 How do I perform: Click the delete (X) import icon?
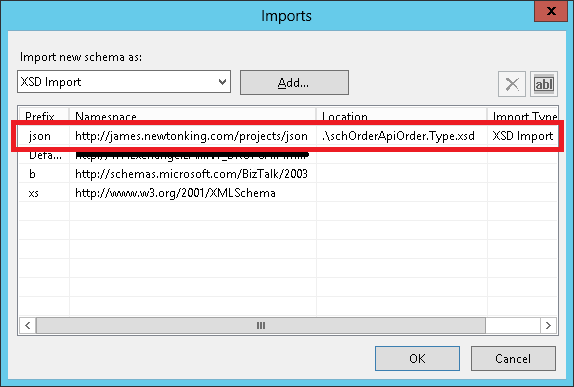pyautogui.click(x=512, y=84)
